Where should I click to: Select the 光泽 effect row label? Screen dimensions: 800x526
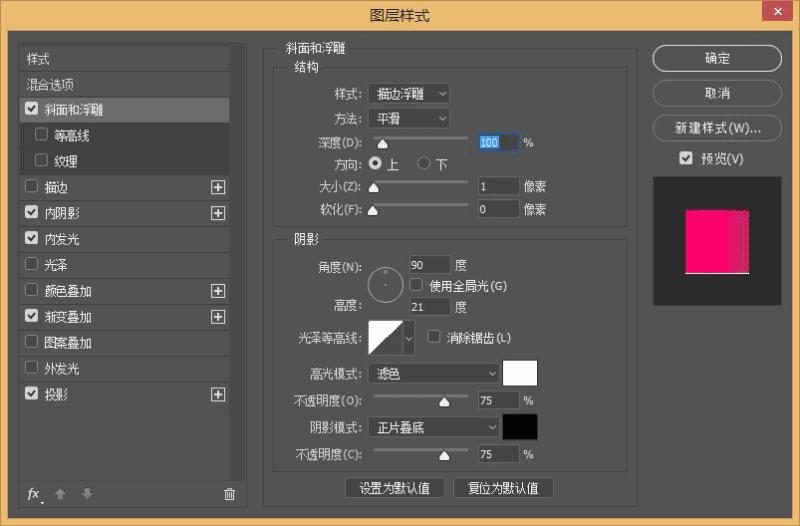coord(56,265)
